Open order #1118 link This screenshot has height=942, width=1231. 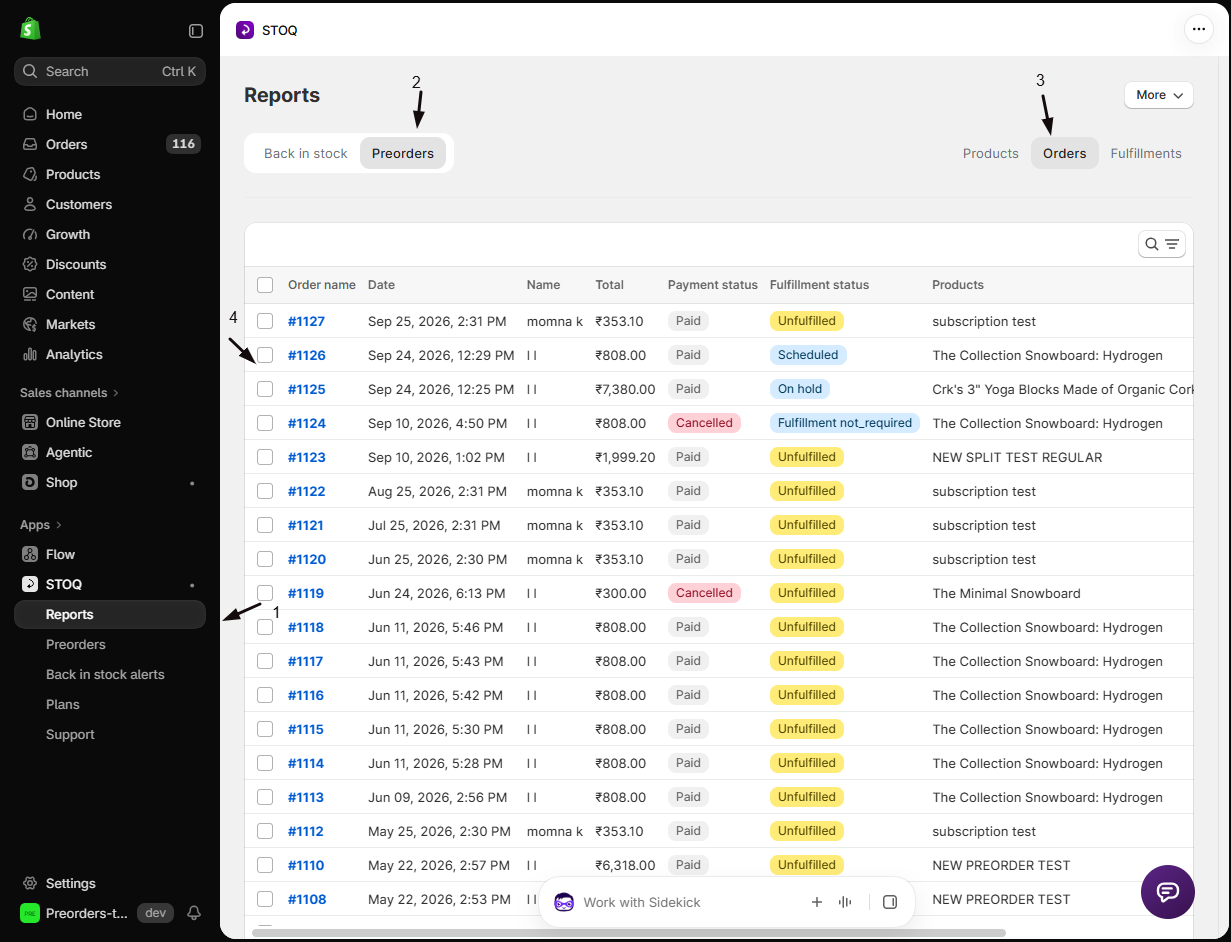(x=306, y=627)
